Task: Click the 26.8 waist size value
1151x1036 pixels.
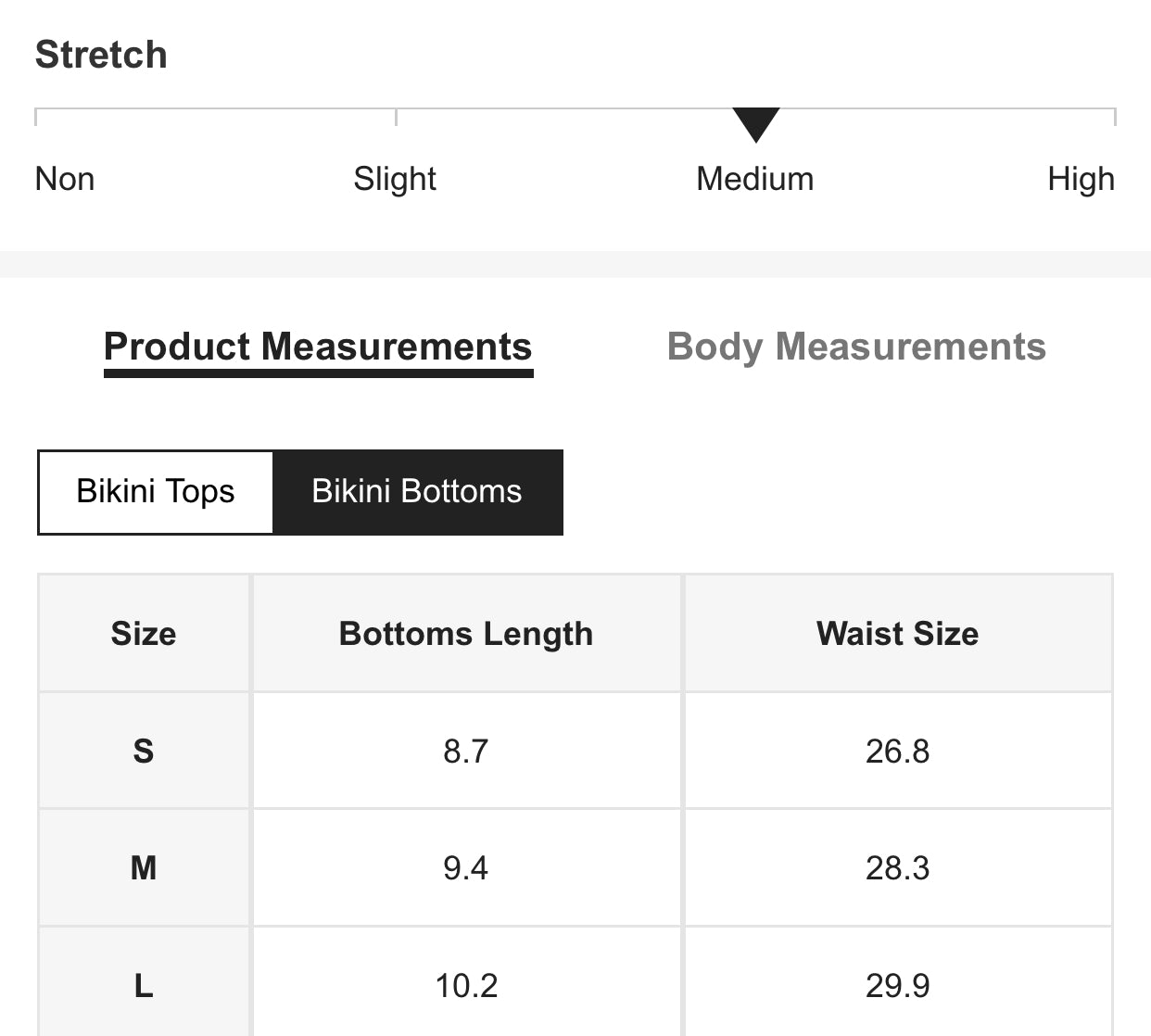Action: pyautogui.click(x=897, y=751)
